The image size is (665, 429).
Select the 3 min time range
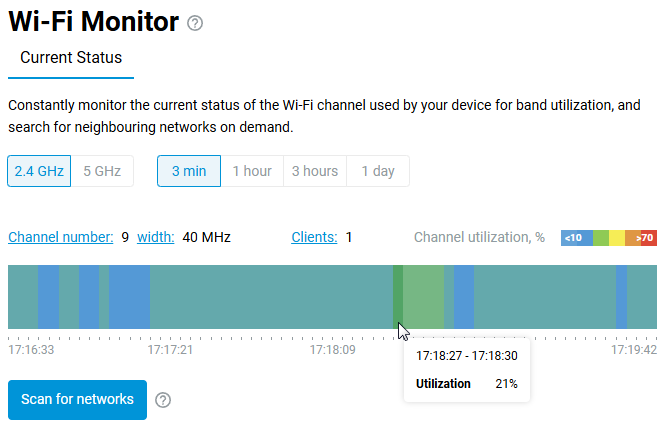[x=189, y=171]
